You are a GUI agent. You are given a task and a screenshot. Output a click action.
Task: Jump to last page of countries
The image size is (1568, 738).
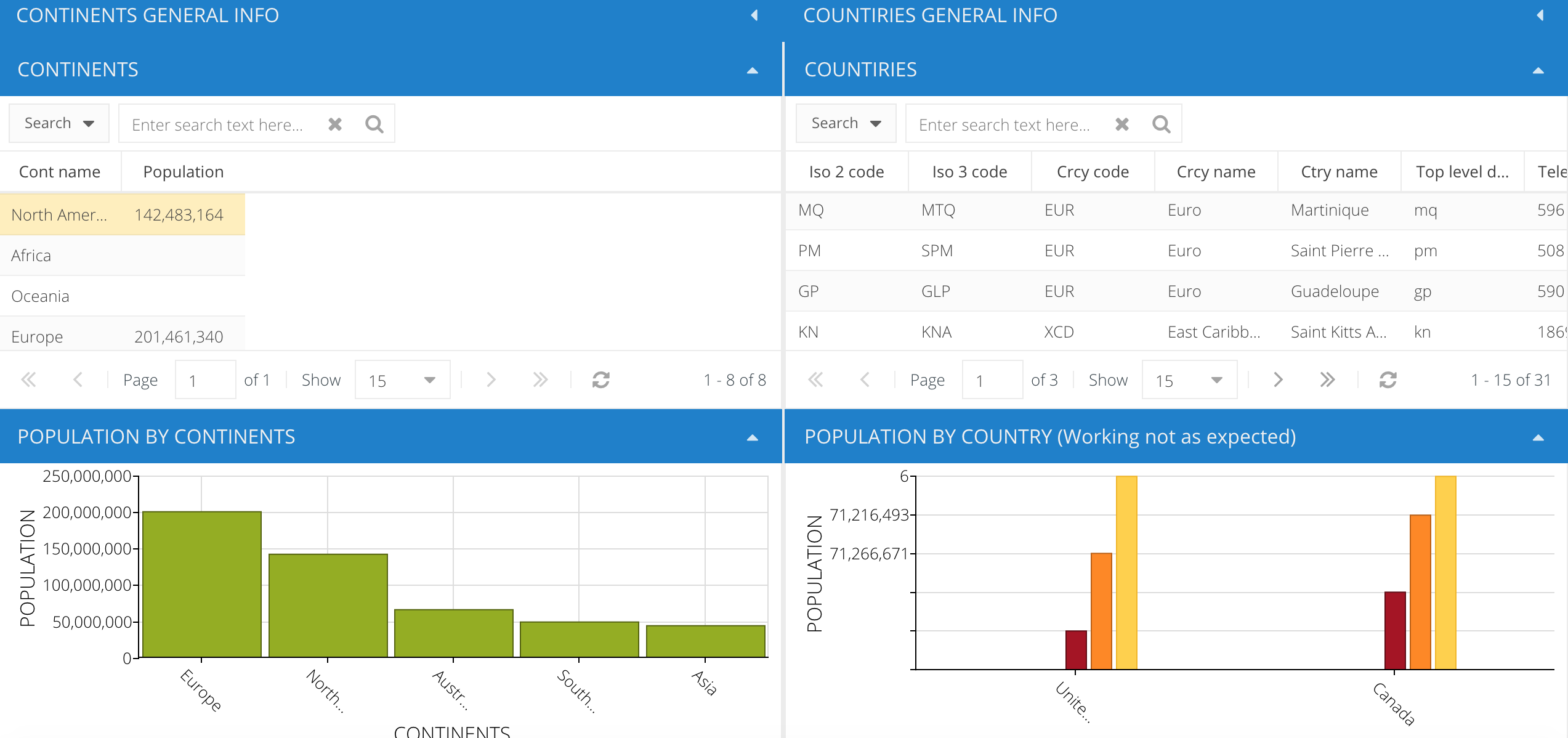click(1327, 380)
